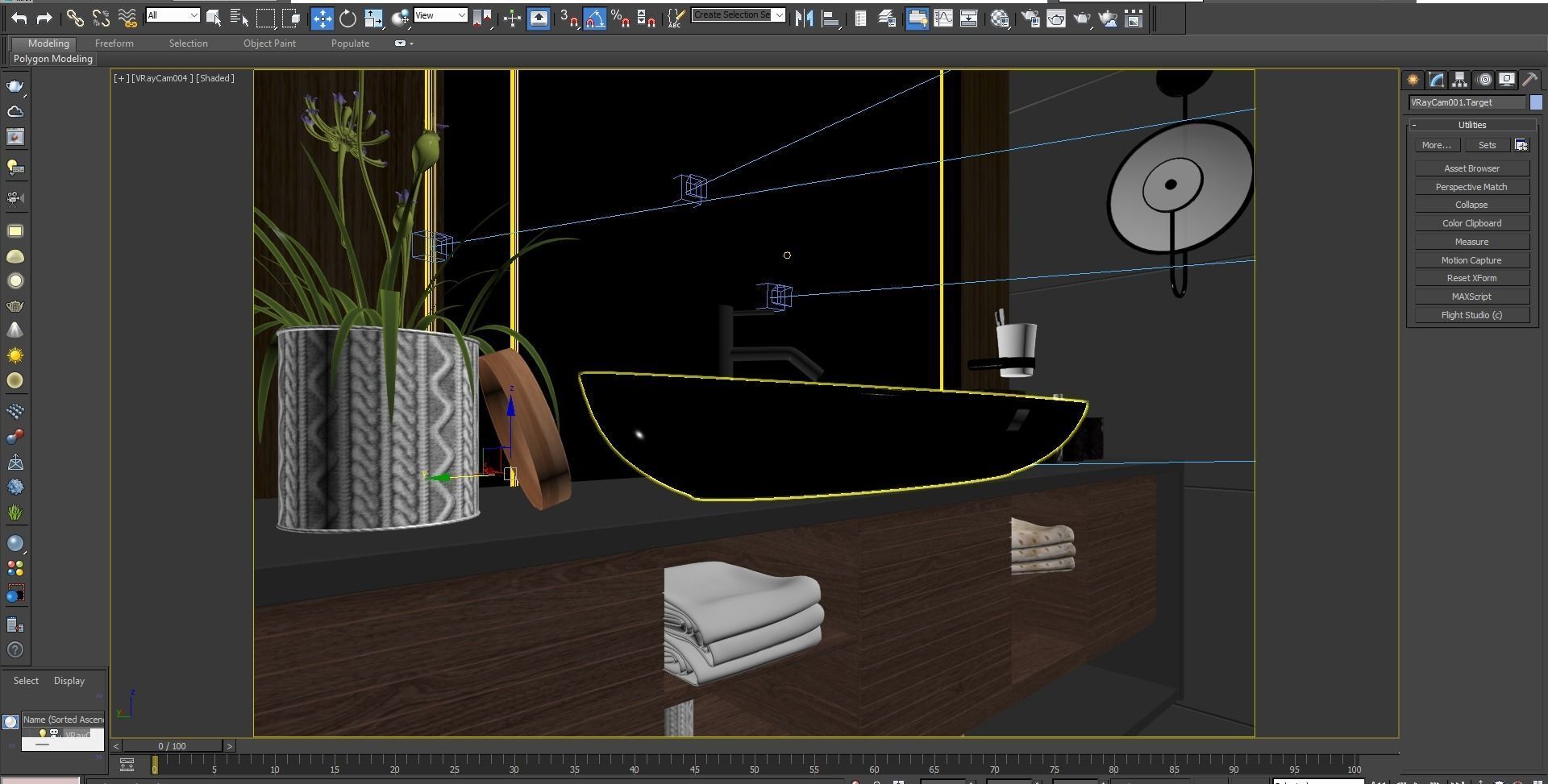Click the Undo arrow icon
This screenshot has width=1548, height=784.
coord(19,18)
